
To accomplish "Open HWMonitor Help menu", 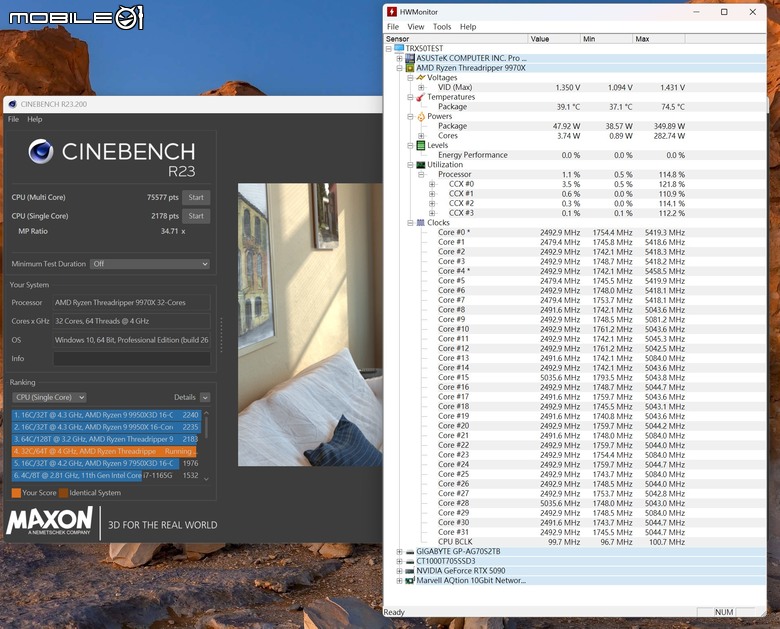I will click(468, 27).
